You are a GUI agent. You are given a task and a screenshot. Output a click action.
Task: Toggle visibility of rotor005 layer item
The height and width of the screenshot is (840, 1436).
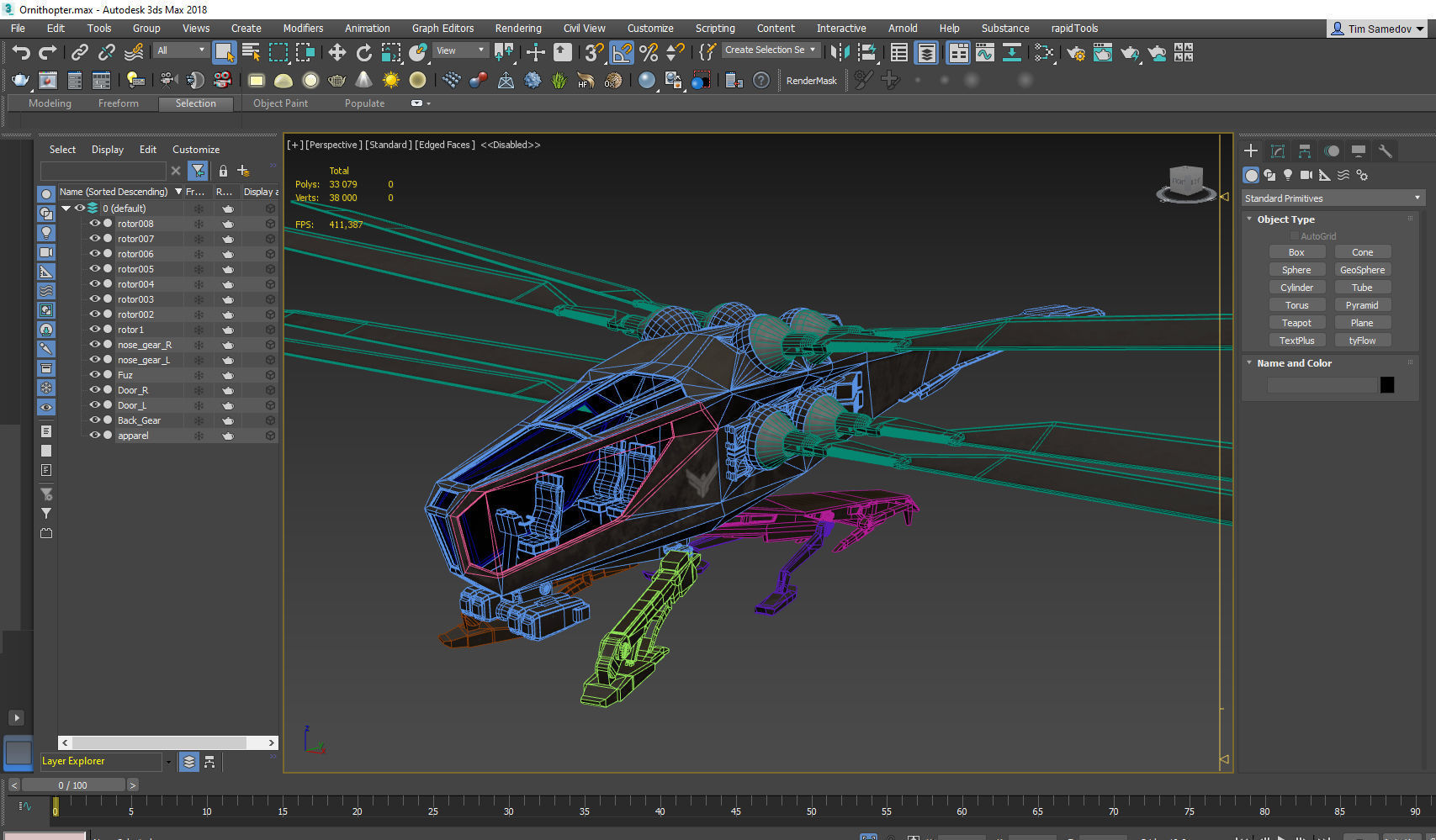click(x=95, y=269)
